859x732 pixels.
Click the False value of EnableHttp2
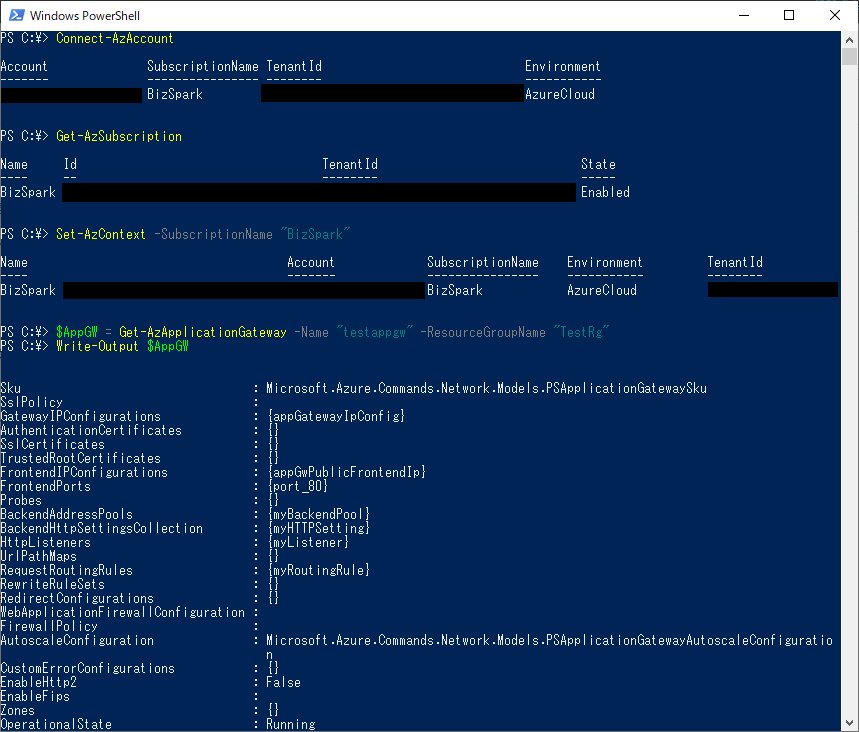[283, 683]
